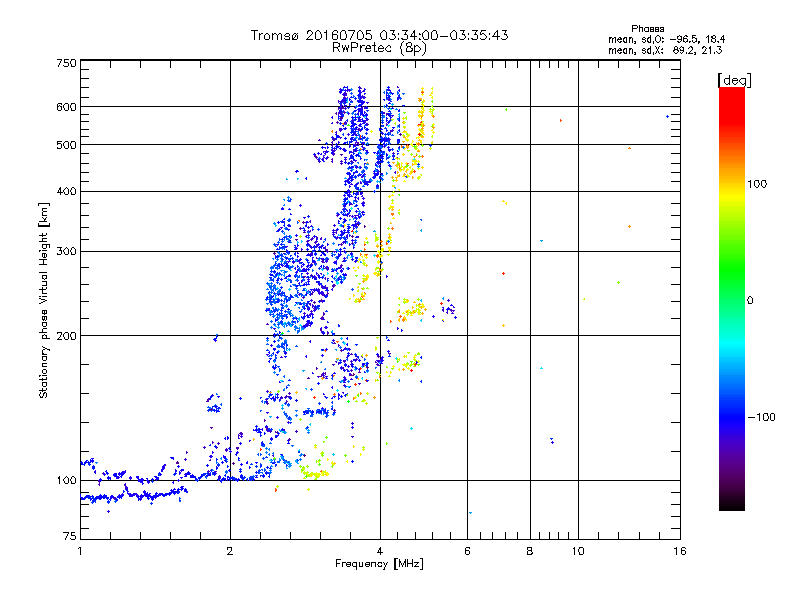Click the x-axis tick label '8'
Viewport: 800px width, 600px height.
(x=530, y=551)
